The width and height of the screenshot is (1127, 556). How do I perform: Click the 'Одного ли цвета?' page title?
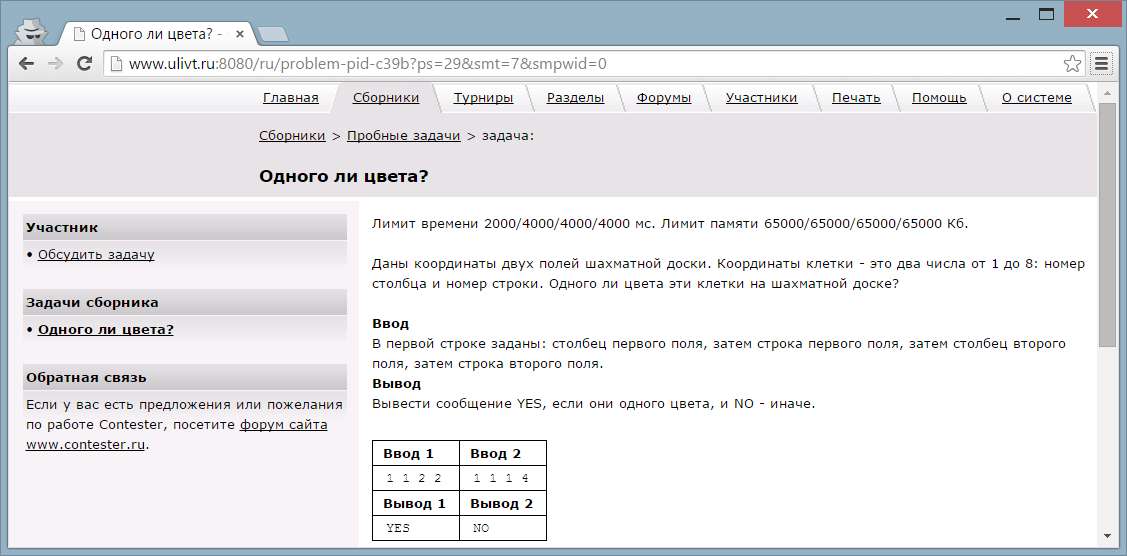coord(344,176)
